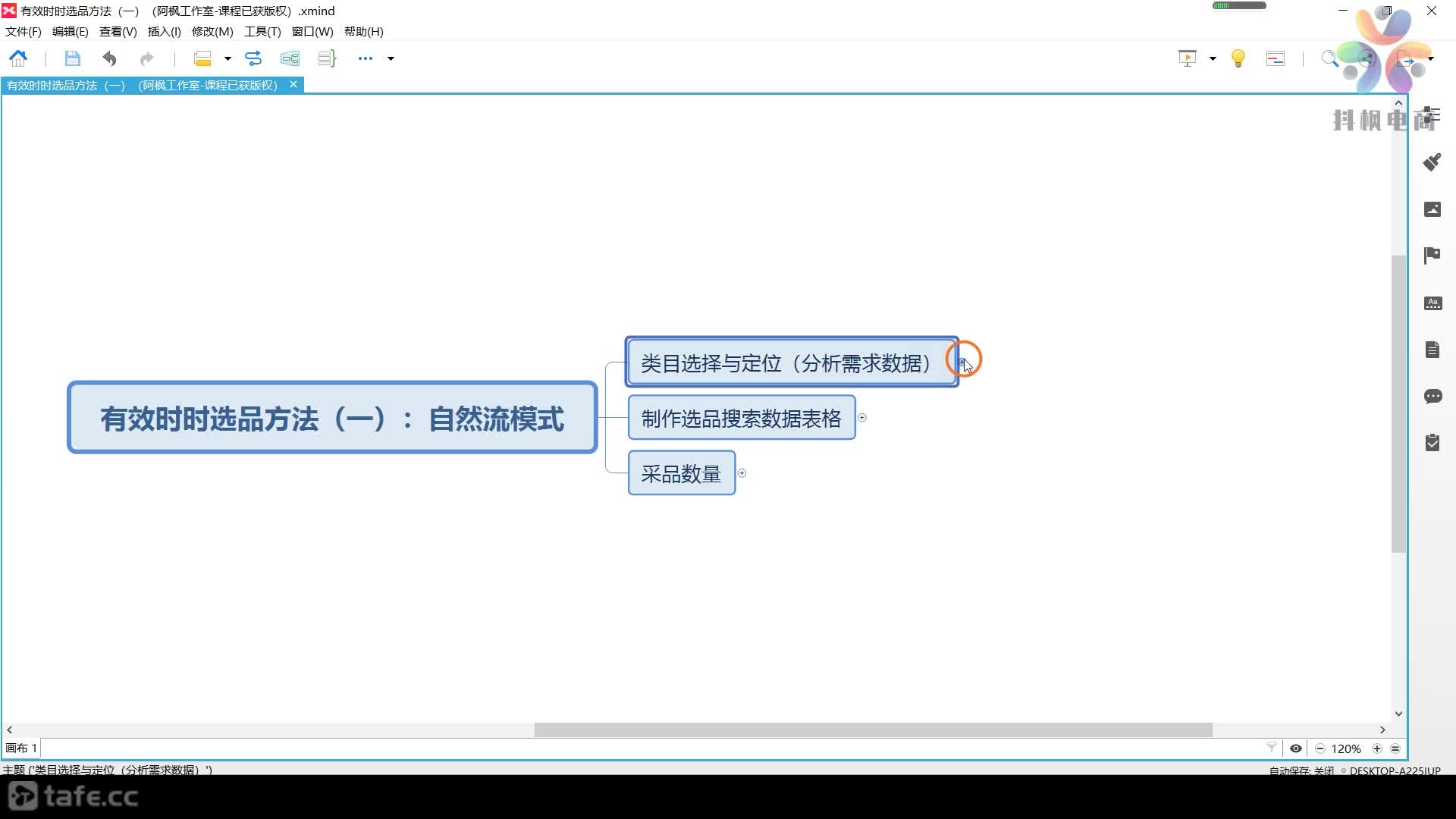Expand the more tools dropdown arrow
Viewport: 1456px width, 819px height.
coord(391,58)
